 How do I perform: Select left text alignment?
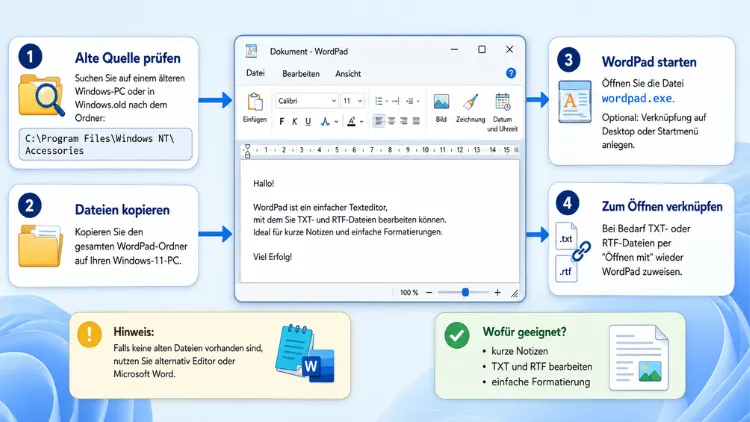click(379, 121)
